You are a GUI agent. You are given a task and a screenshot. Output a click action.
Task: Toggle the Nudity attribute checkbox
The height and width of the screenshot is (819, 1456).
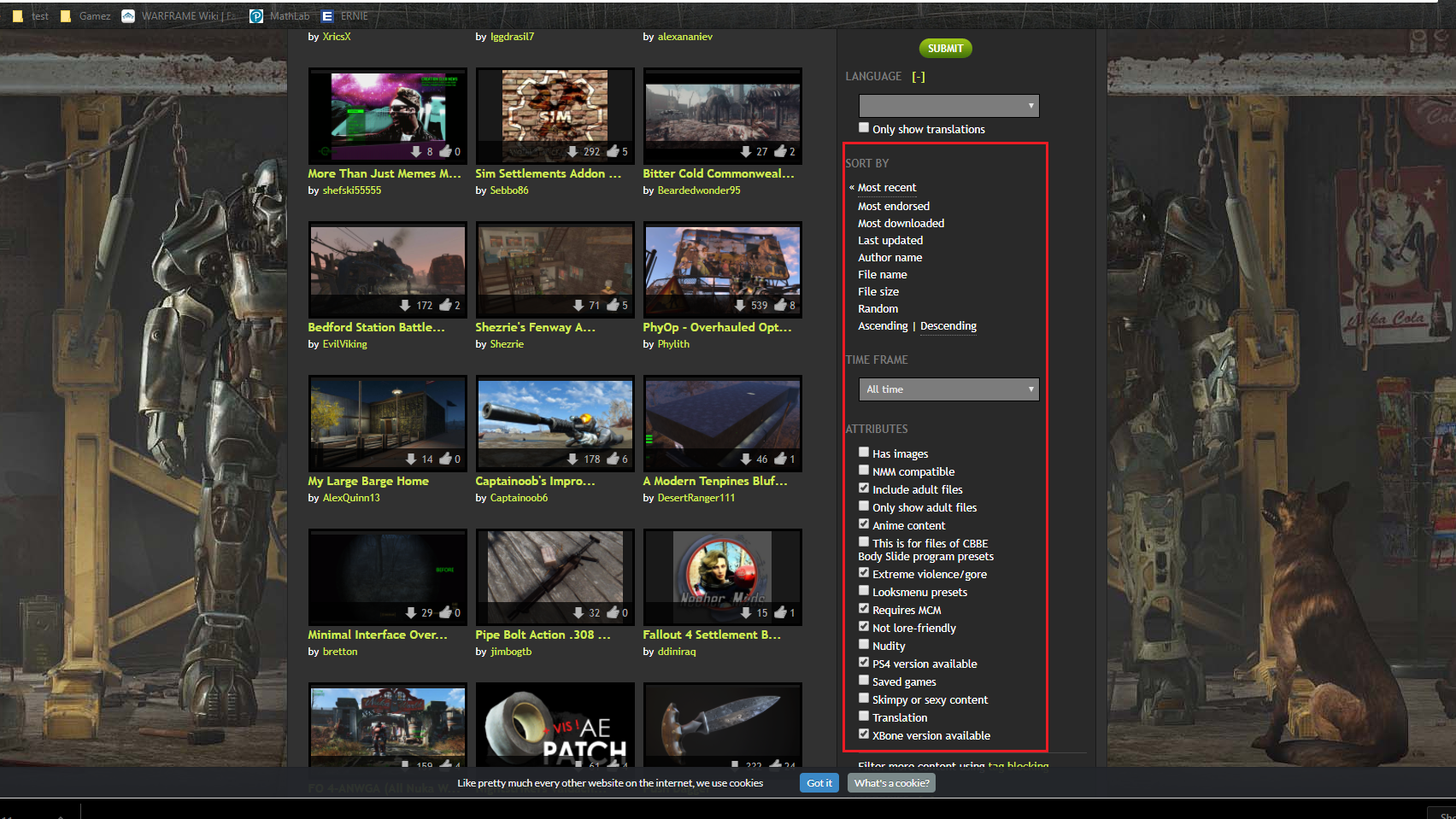pos(864,645)
